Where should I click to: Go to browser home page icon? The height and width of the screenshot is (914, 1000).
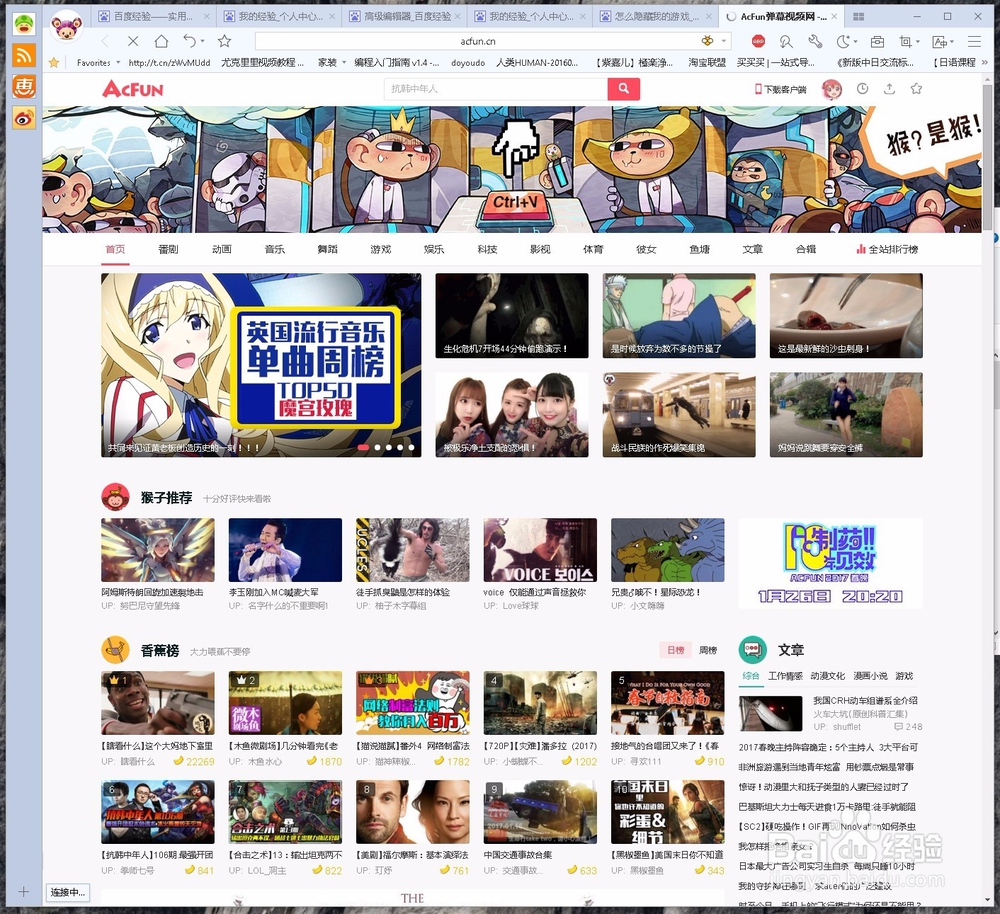point(161,41)
